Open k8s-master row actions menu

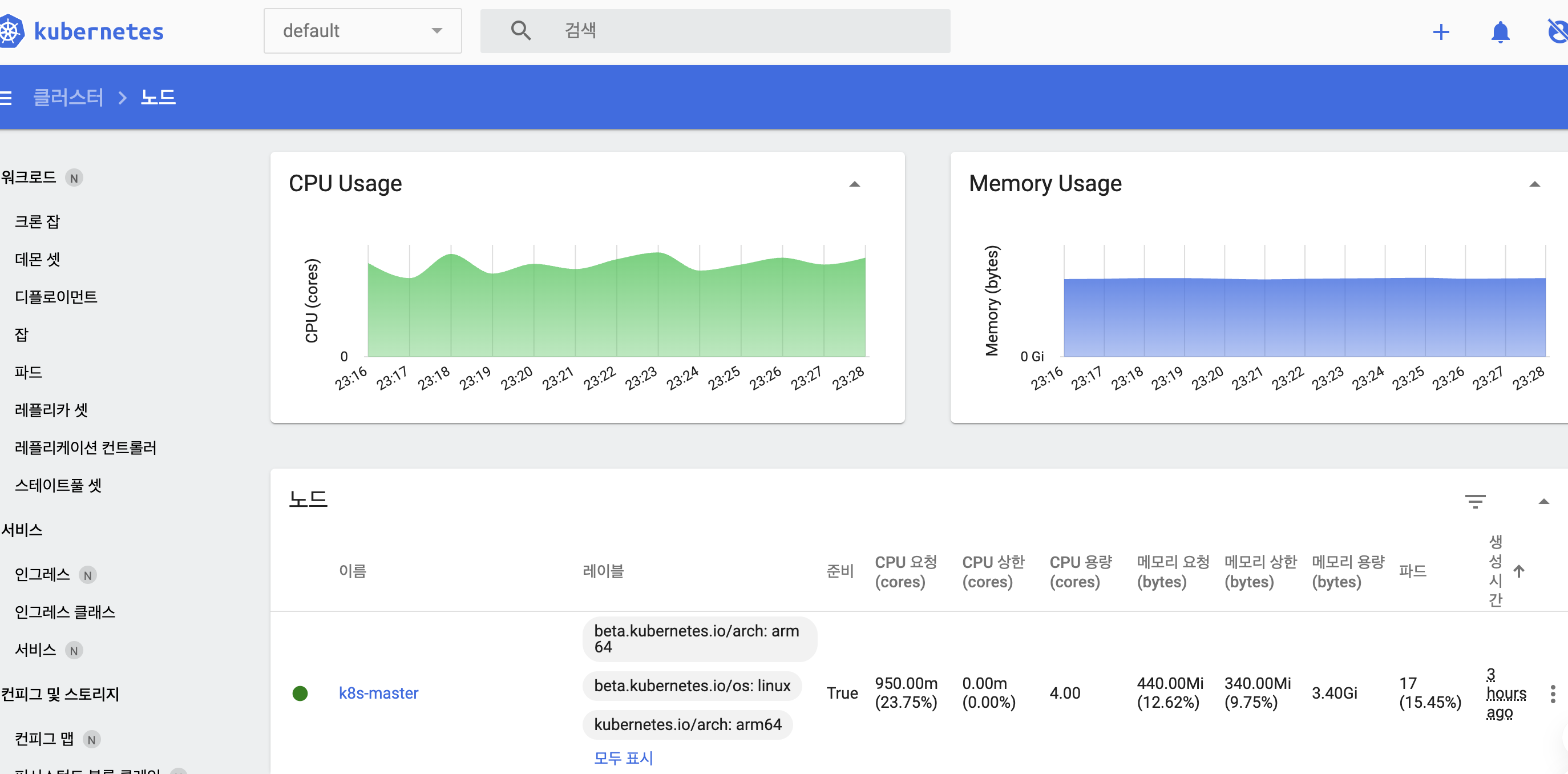[x=1552, y=694]
